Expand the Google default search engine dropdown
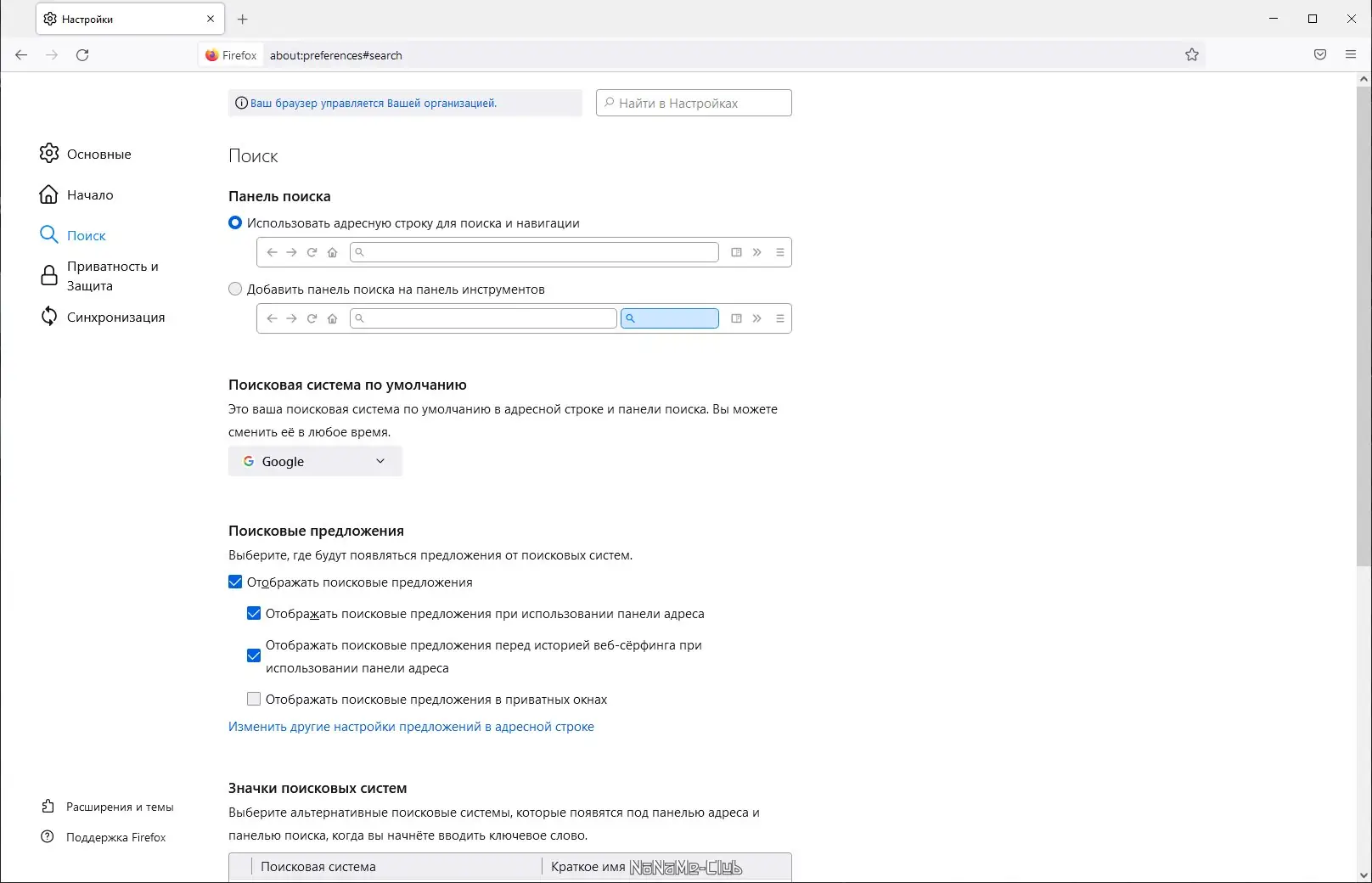This screenshot has height=883, width=1372. [315, 461]
